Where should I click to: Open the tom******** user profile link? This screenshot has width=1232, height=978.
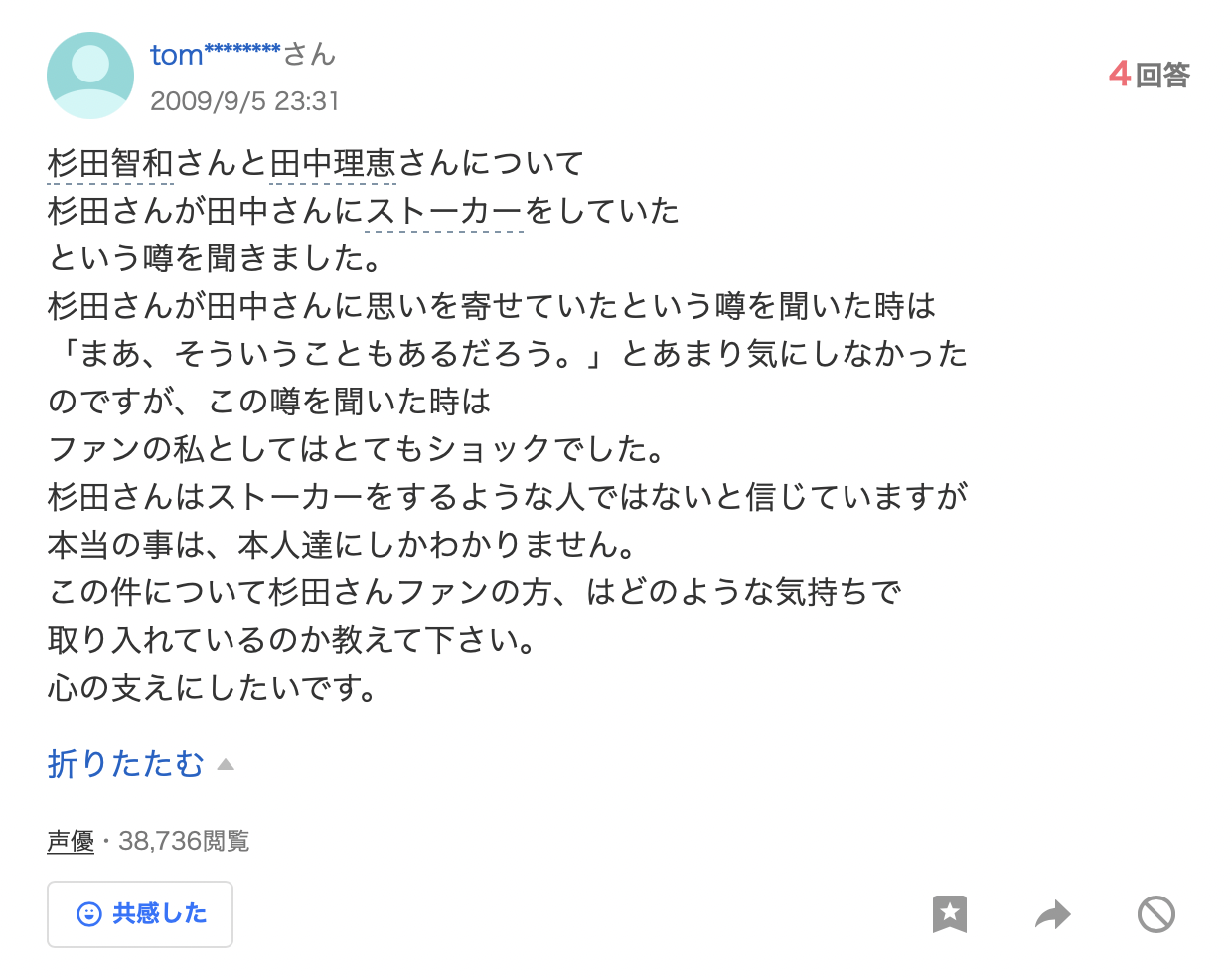[216, 54]
